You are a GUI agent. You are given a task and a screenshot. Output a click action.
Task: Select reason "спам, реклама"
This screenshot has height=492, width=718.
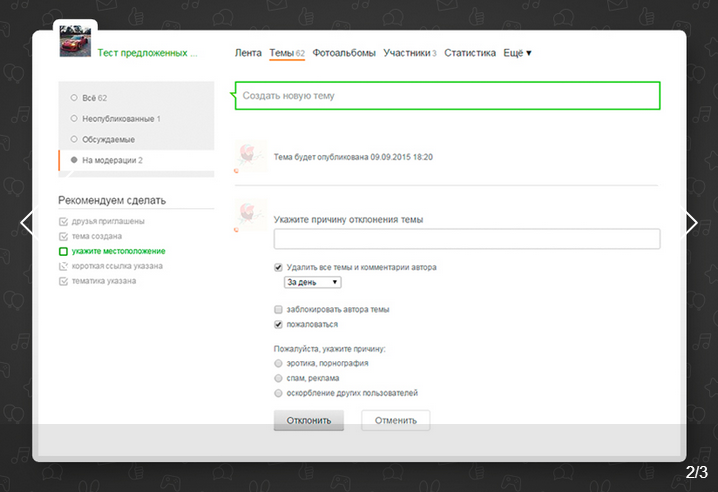[278, 378]
